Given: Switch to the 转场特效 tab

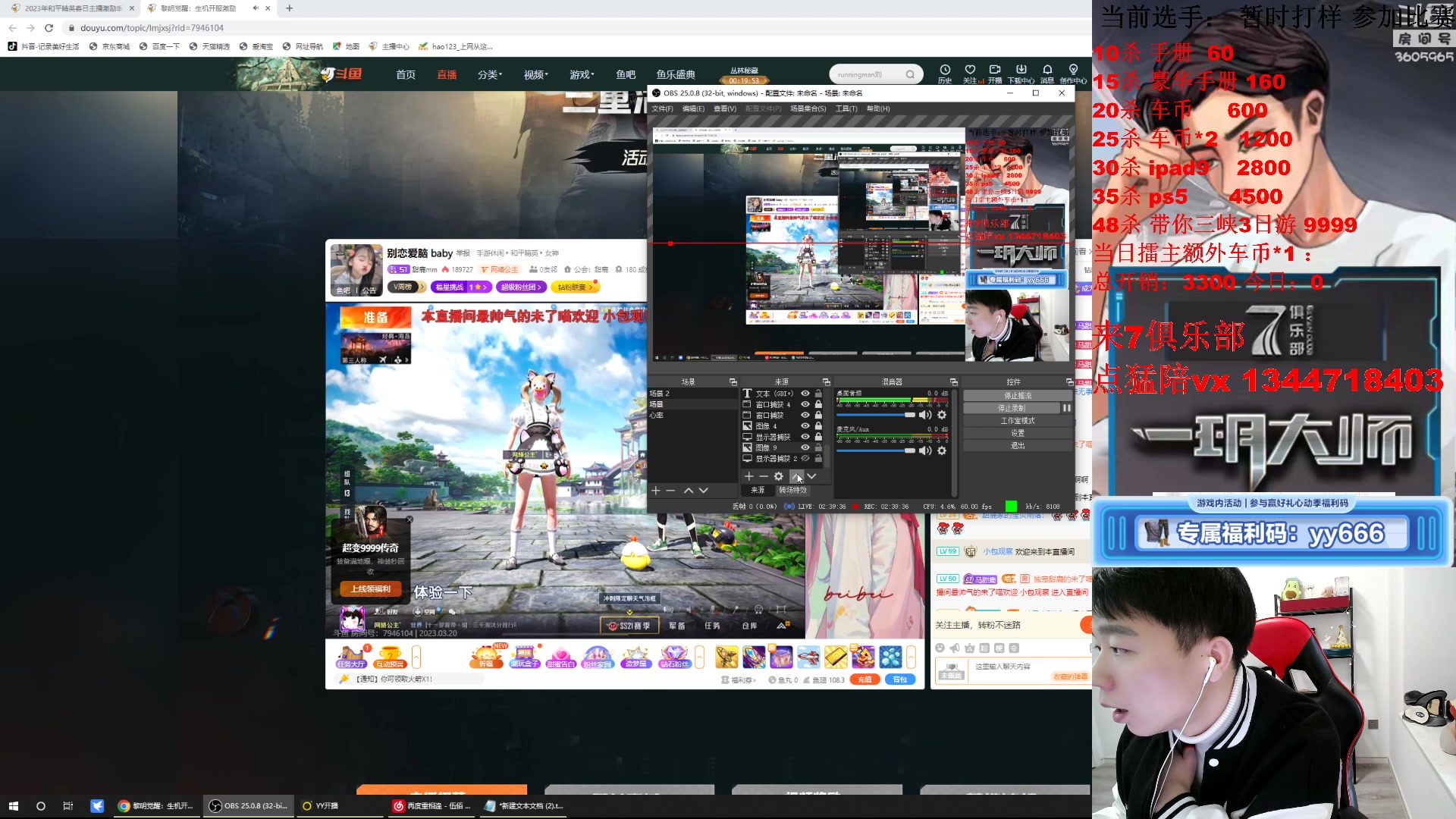Looking at the screenshot, I should point(792,490).
